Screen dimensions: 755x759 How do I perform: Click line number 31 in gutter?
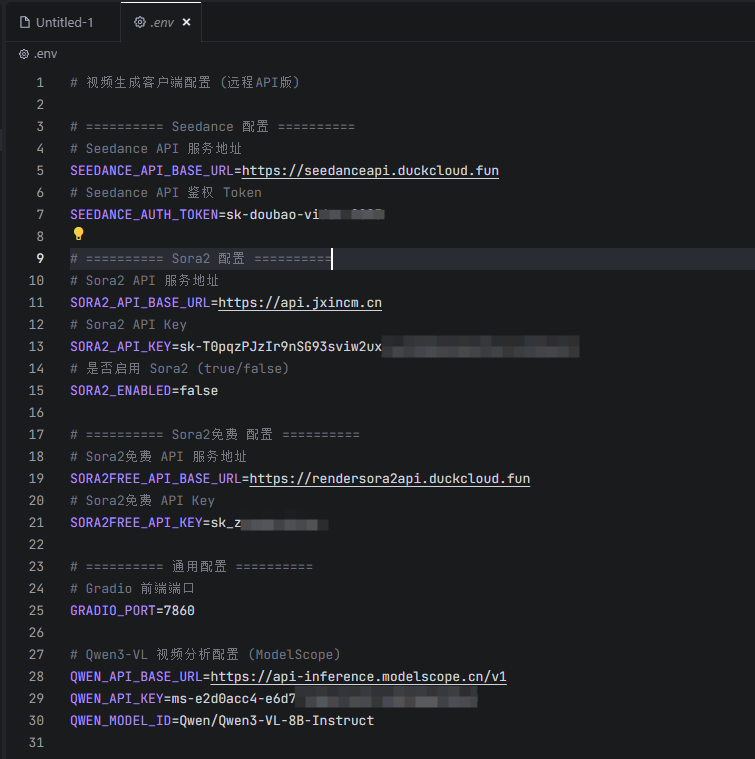pos(36,743)
